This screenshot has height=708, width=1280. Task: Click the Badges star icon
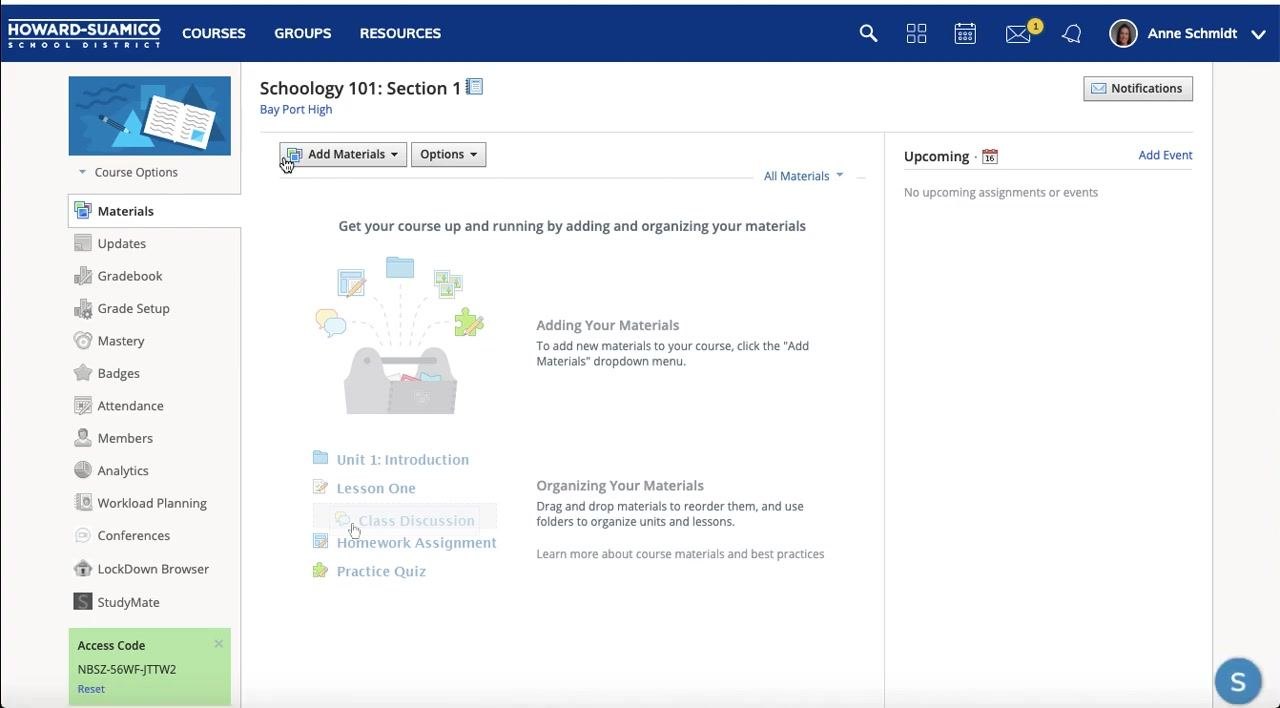tap(83, 373)
